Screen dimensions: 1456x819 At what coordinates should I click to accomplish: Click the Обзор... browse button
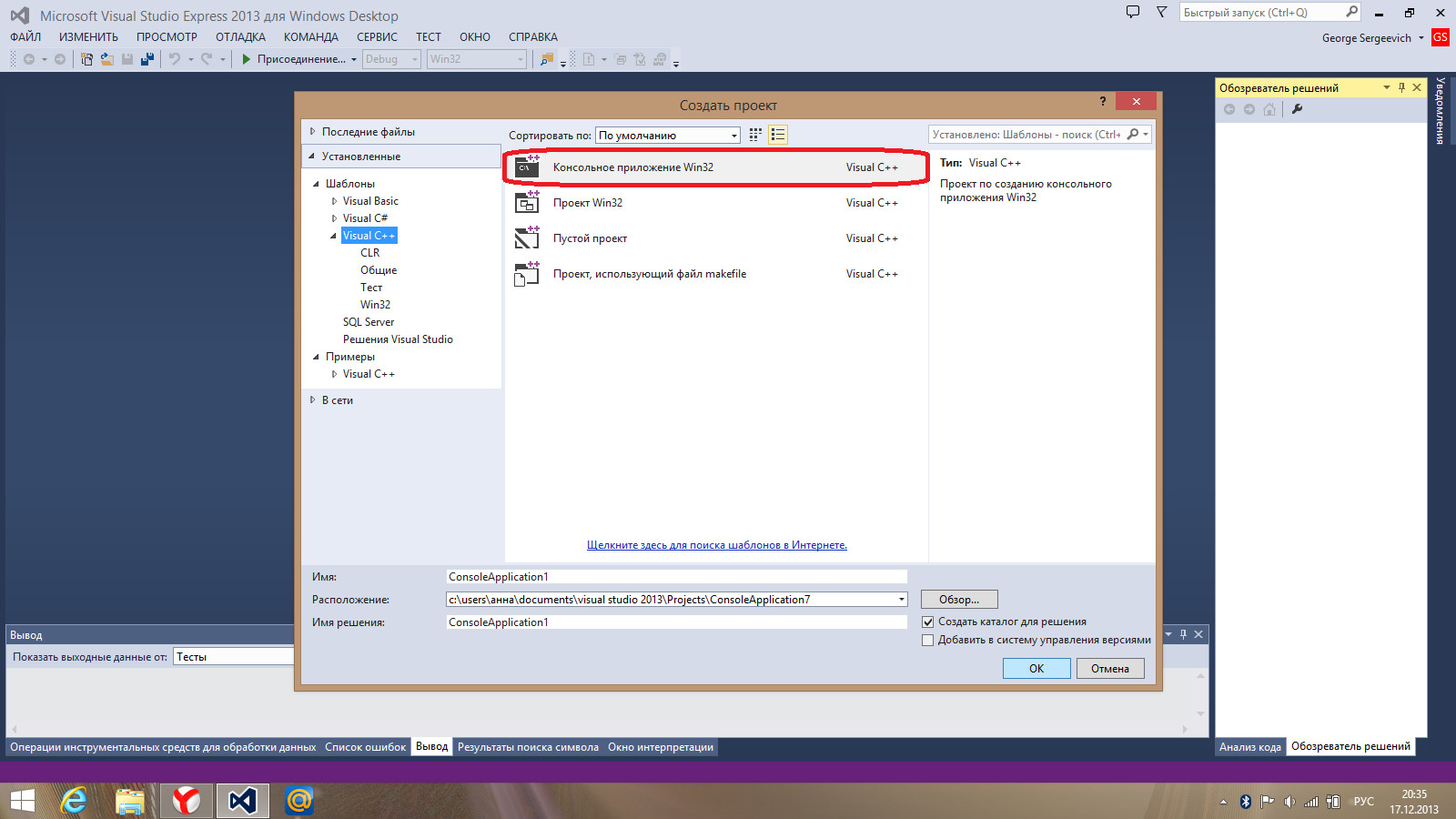click(959, 600)
